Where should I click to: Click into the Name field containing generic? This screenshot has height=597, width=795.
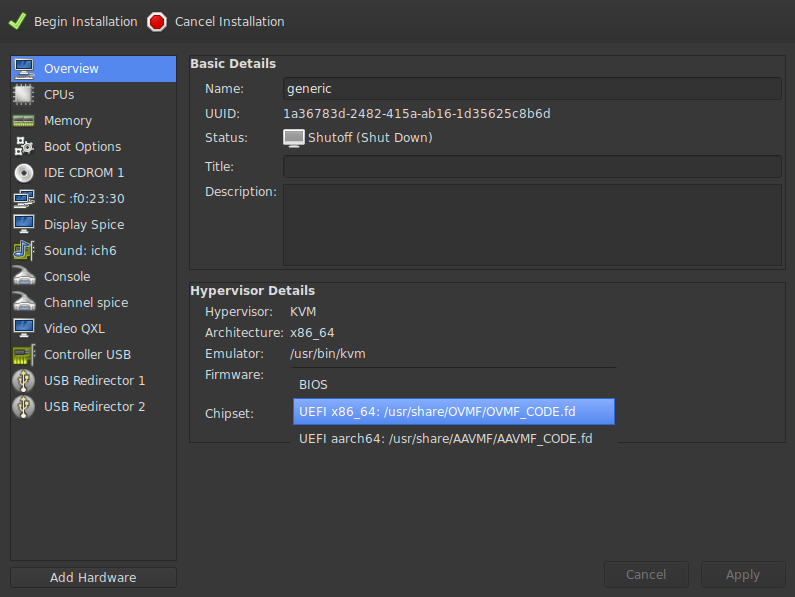point(532,89)
